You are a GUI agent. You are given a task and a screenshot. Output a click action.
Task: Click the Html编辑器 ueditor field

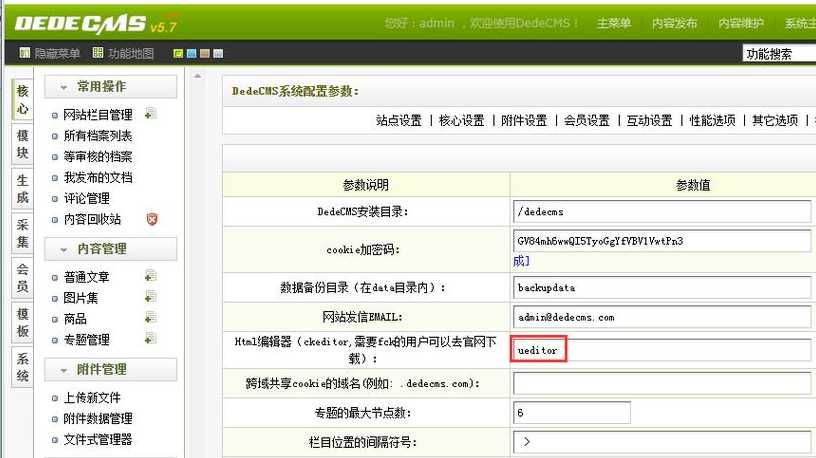[x=662, y=350]
